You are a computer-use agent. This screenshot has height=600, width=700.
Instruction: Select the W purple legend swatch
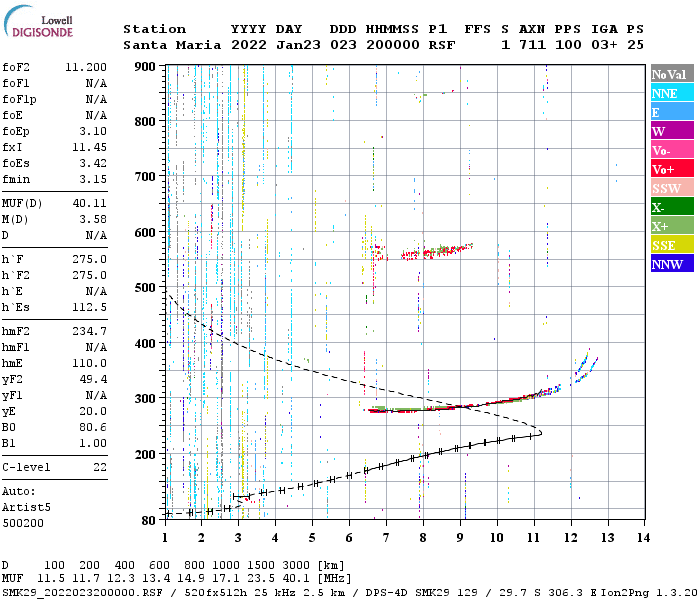click(x=672, y=131)
